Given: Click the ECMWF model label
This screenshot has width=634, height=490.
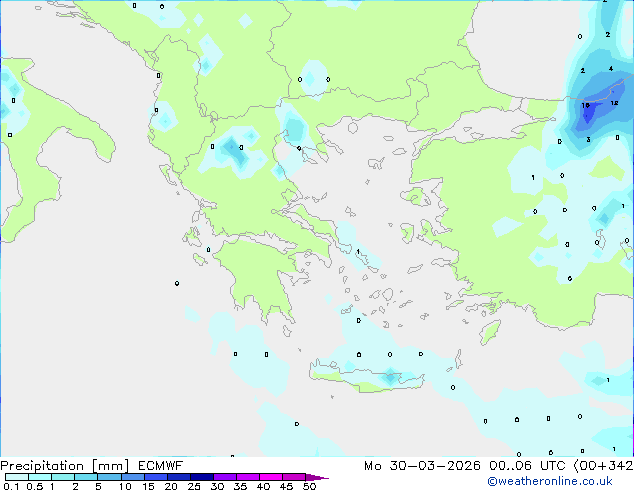Looking at the screenshot, I should coord(161,466).
